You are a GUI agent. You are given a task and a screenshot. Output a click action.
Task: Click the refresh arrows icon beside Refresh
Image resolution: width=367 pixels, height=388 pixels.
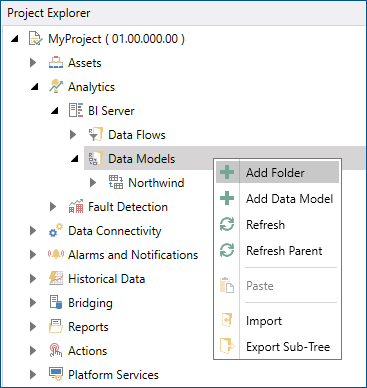pyautogui.click(x=227, y=224)
